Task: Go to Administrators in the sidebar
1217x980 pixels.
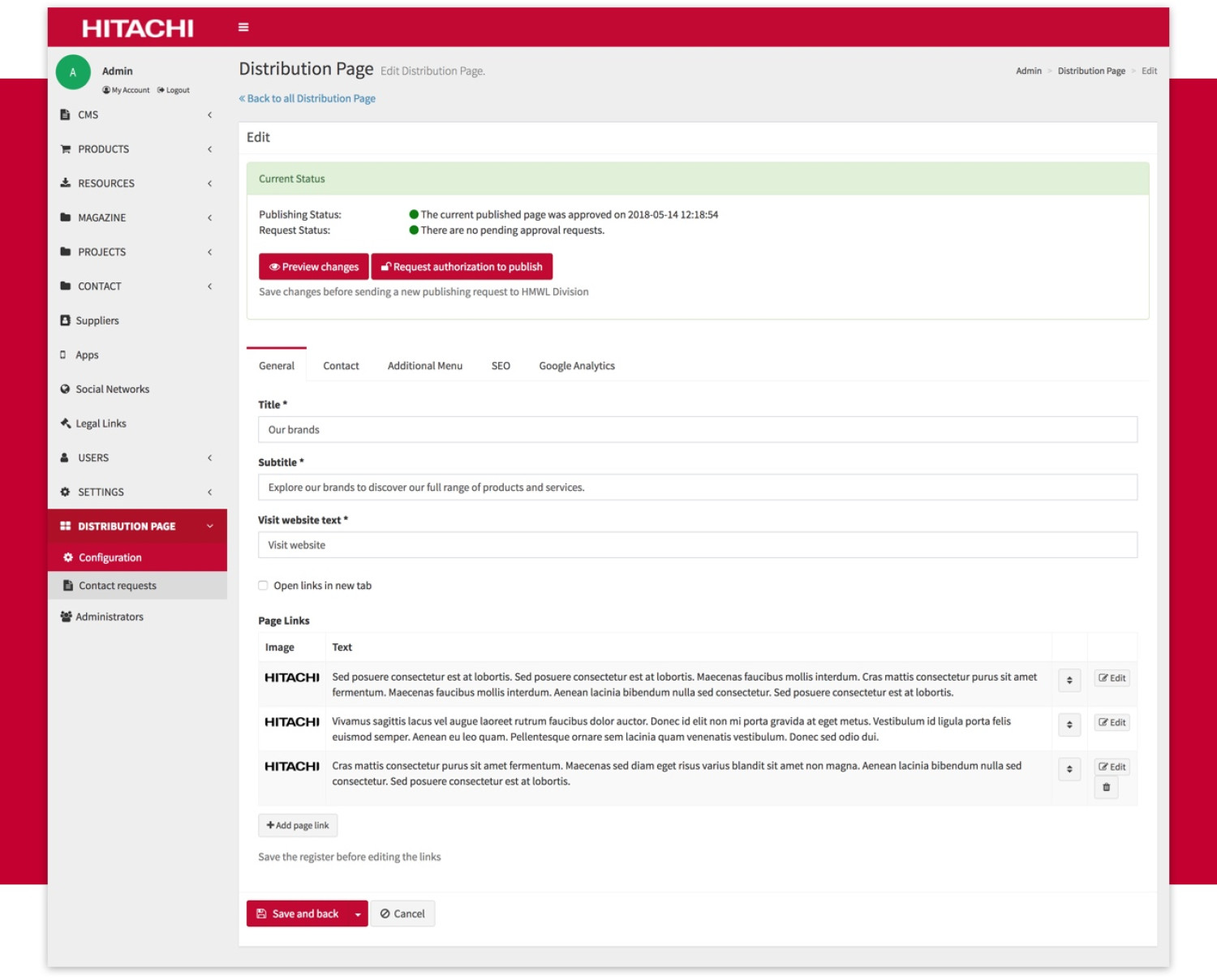Action: [109, 617]
